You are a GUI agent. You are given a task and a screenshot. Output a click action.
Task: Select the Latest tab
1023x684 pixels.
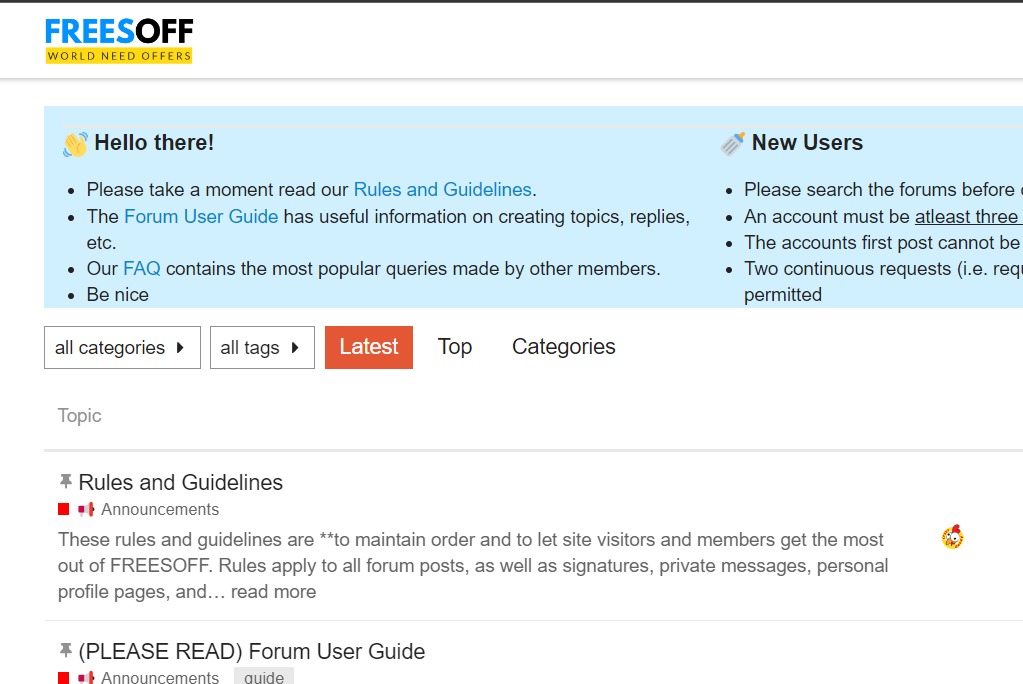[x=368, y=347]
